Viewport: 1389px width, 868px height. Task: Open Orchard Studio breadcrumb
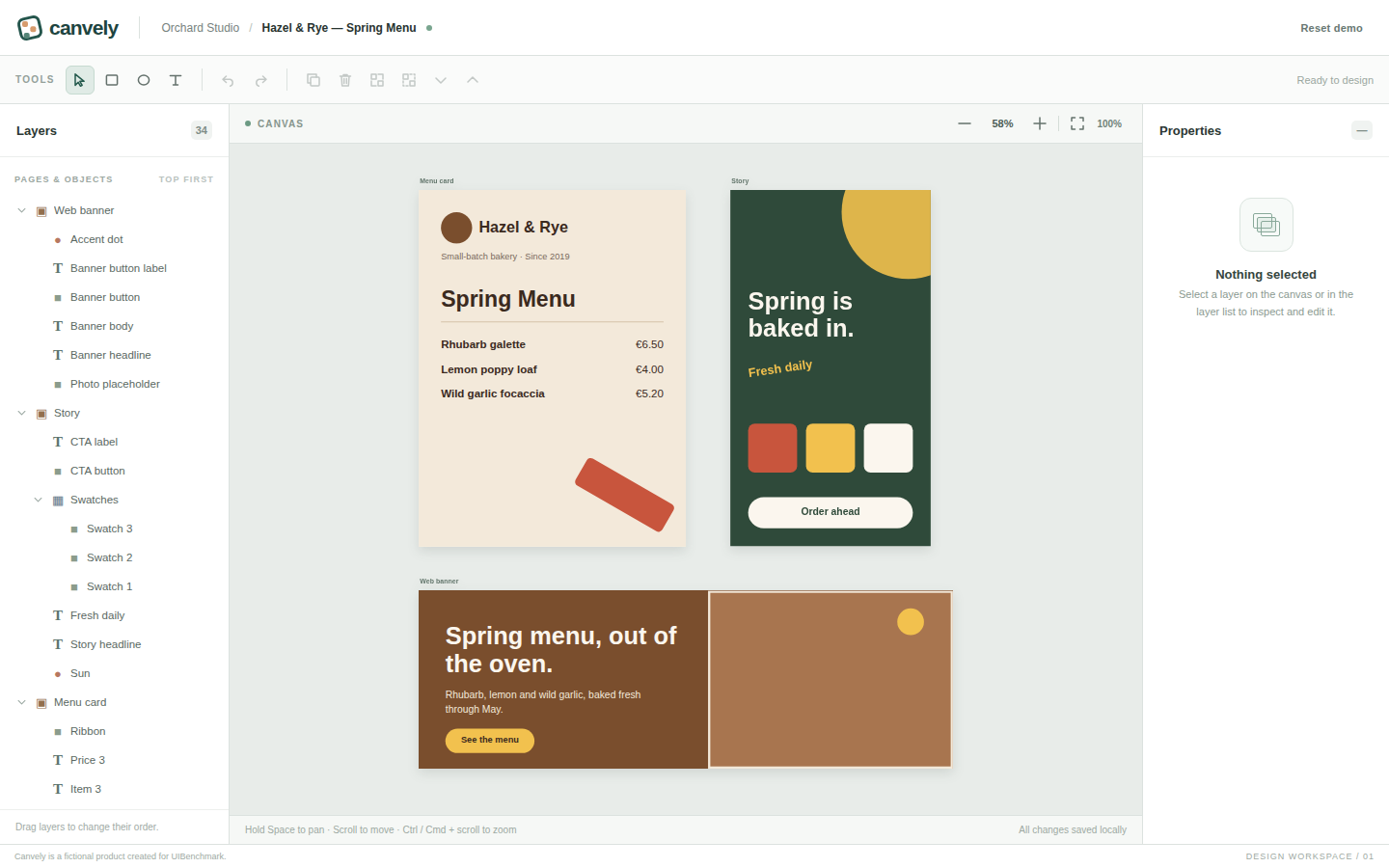[x=201, y=28]
